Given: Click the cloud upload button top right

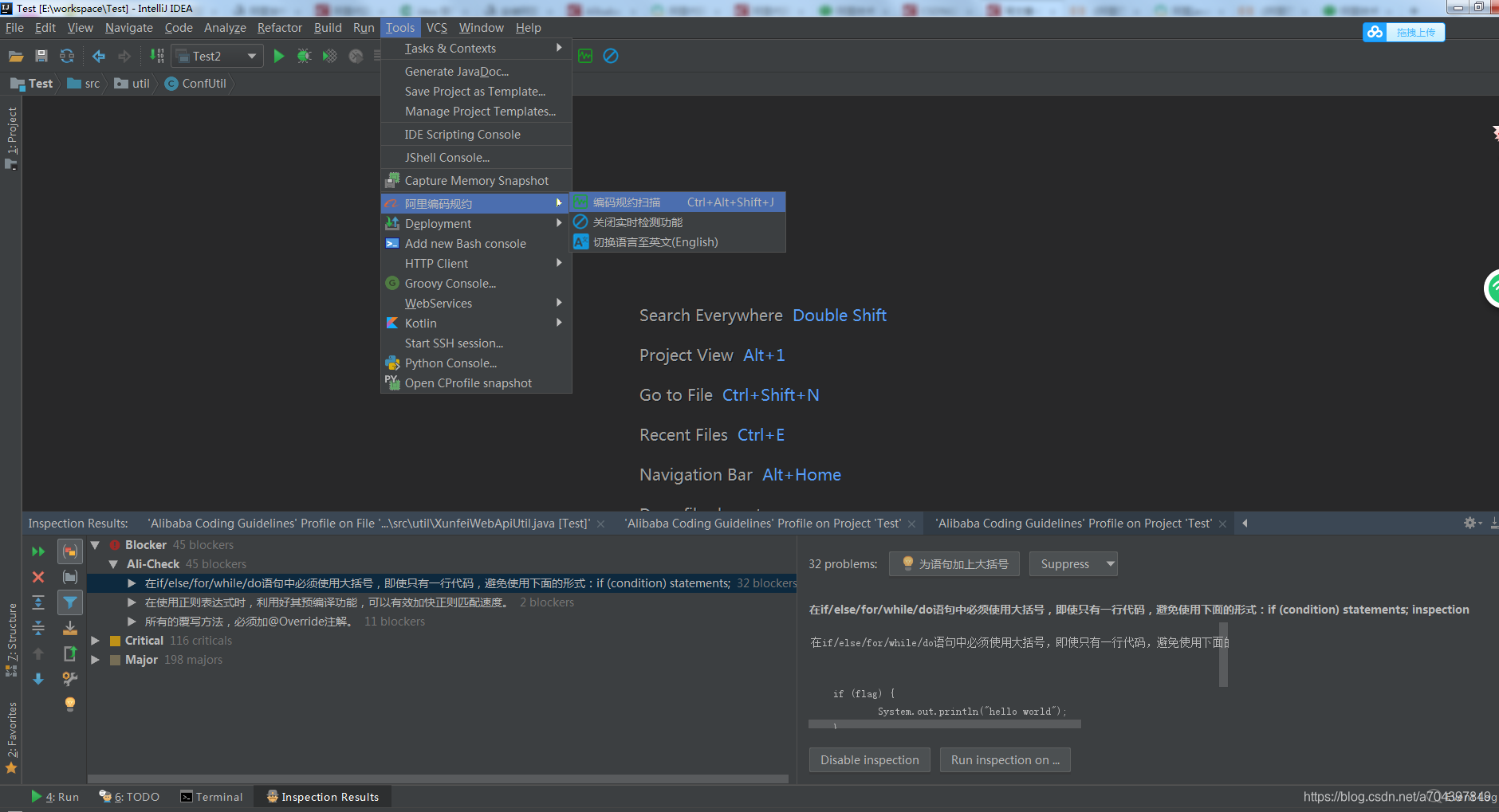Looking at the screenshot, I should tap(1403, 32).
